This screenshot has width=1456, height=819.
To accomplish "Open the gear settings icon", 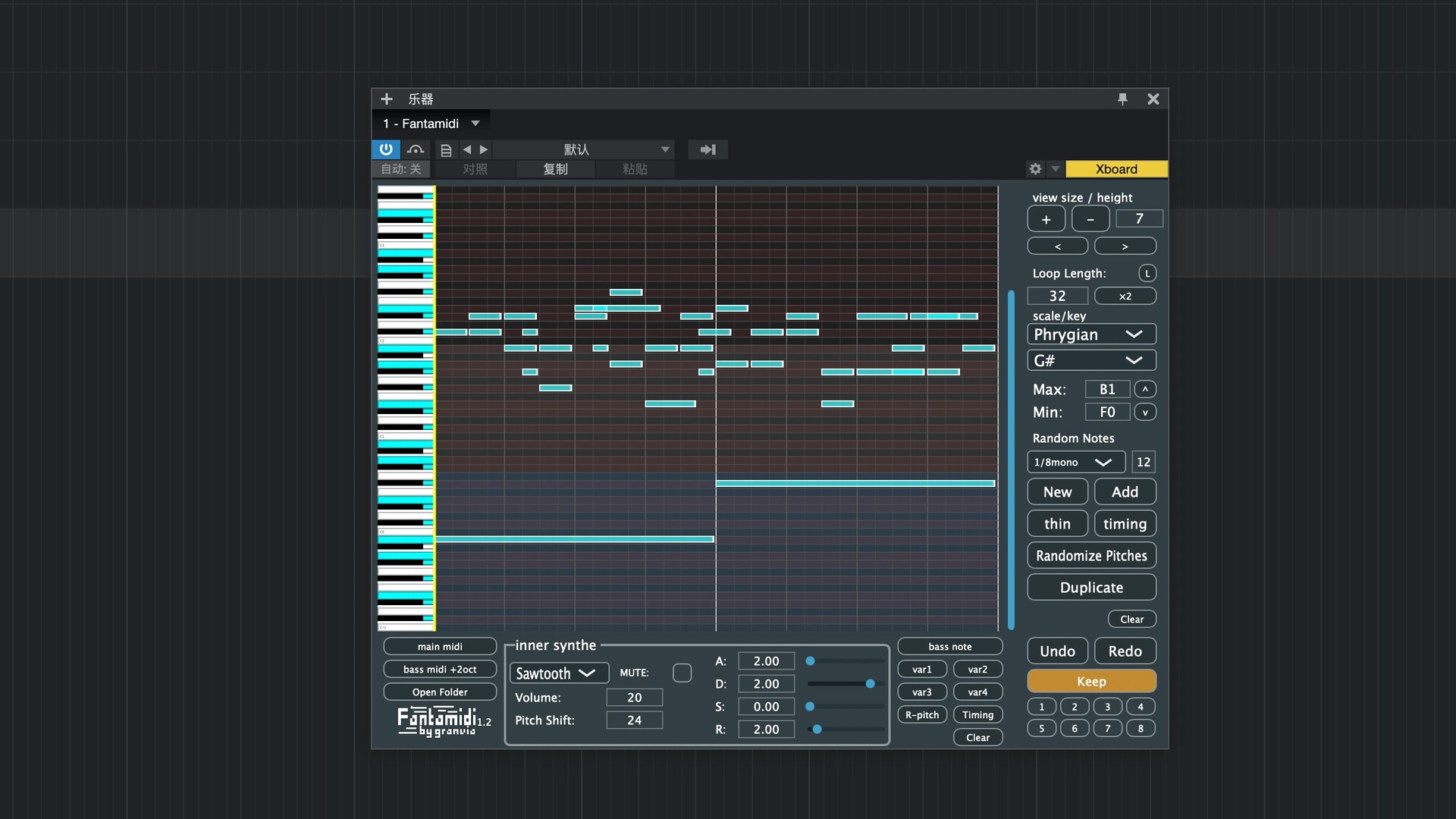I will point(1035,169).
